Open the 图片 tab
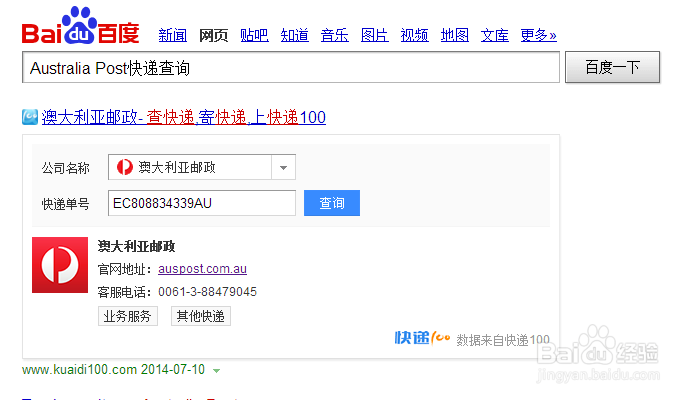The image size is (700, 400). click(x=375, y=35)
